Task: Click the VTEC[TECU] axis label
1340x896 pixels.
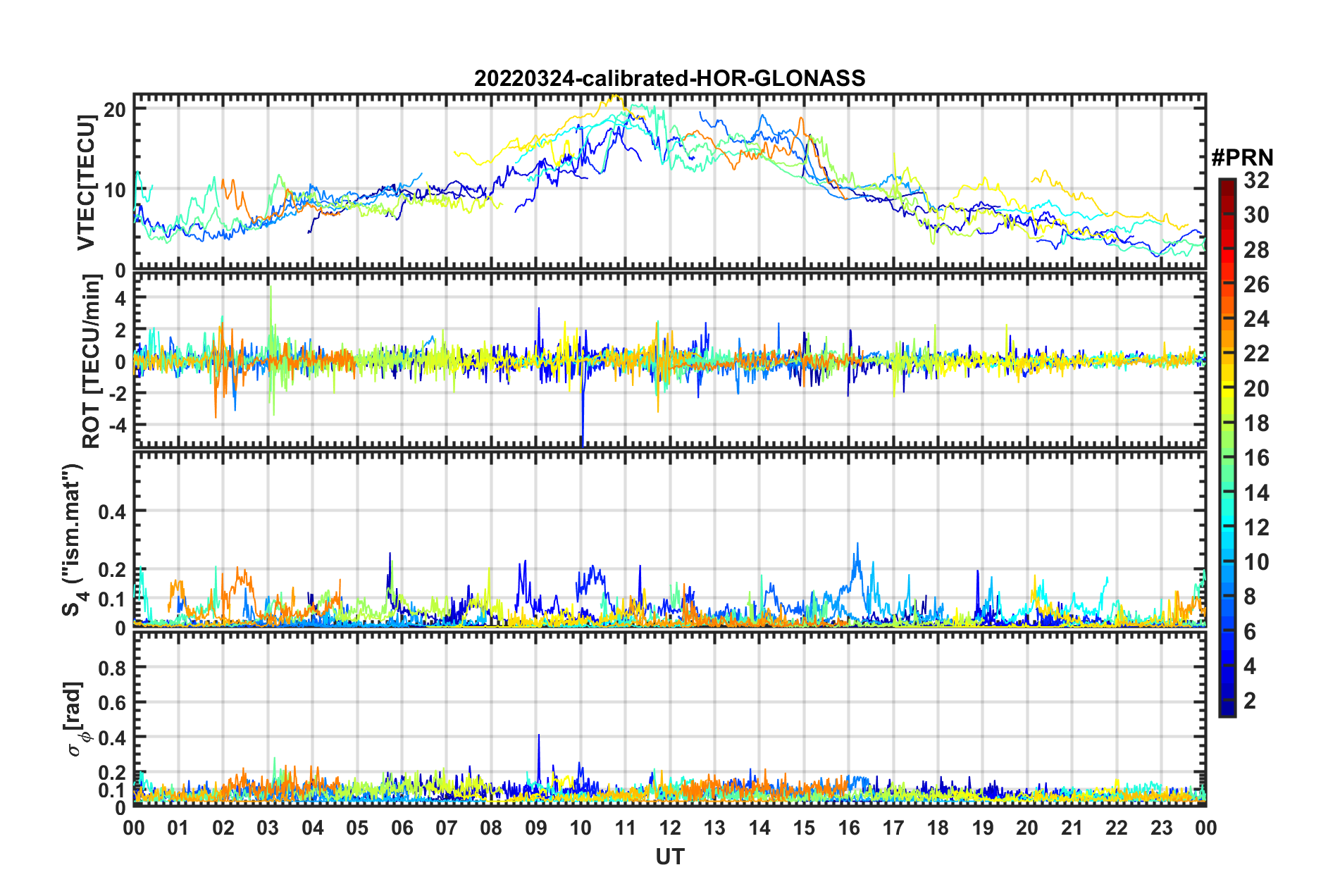Action: (86, 183)
